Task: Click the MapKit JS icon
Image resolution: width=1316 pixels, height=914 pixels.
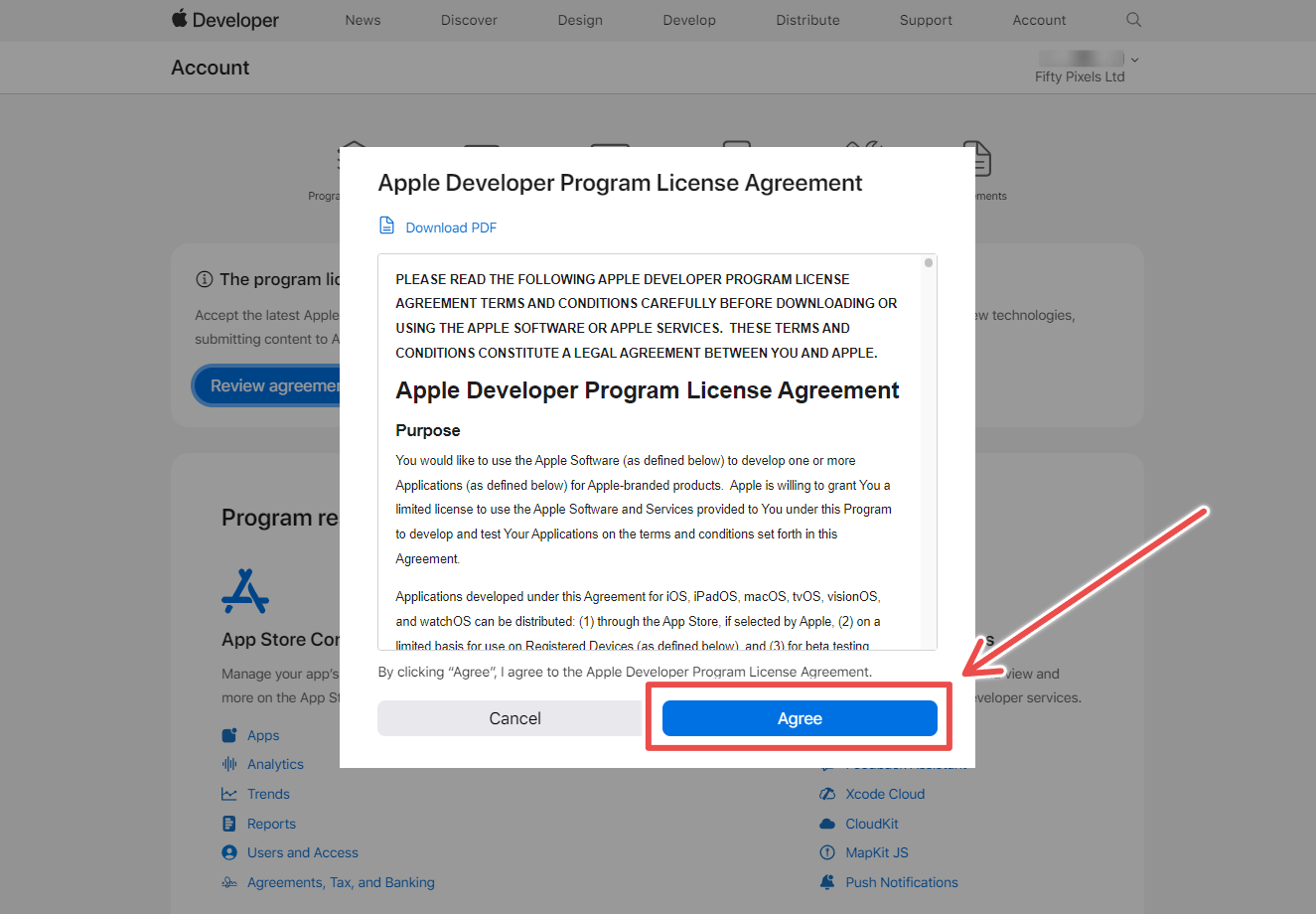Action: point(827,852)
